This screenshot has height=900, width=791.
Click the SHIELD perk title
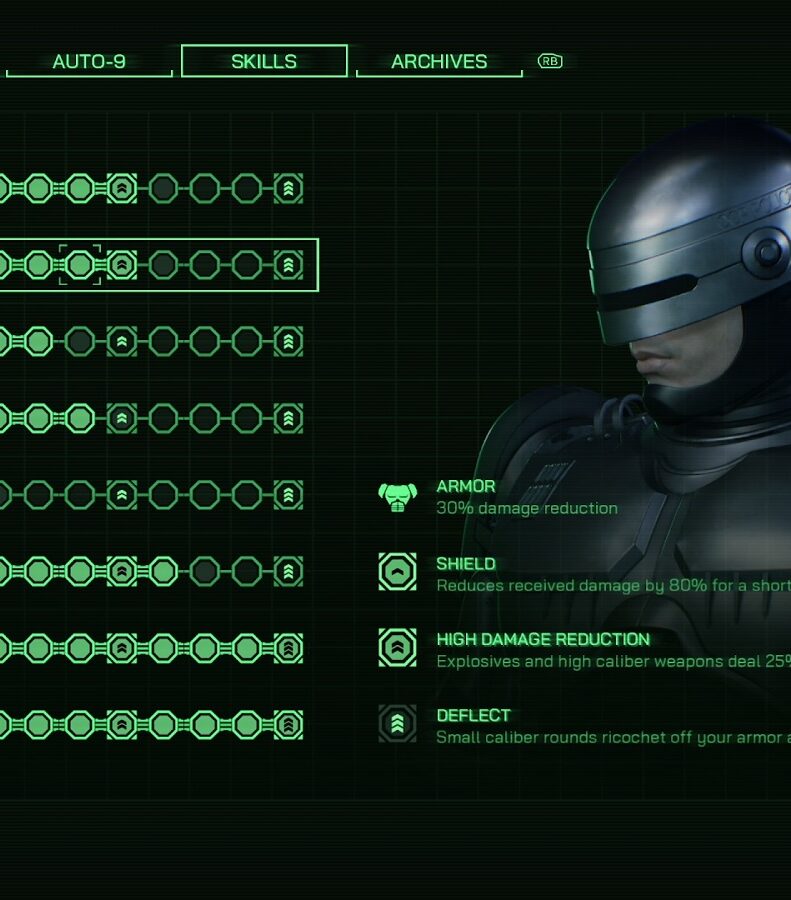[x=466, y=564]
